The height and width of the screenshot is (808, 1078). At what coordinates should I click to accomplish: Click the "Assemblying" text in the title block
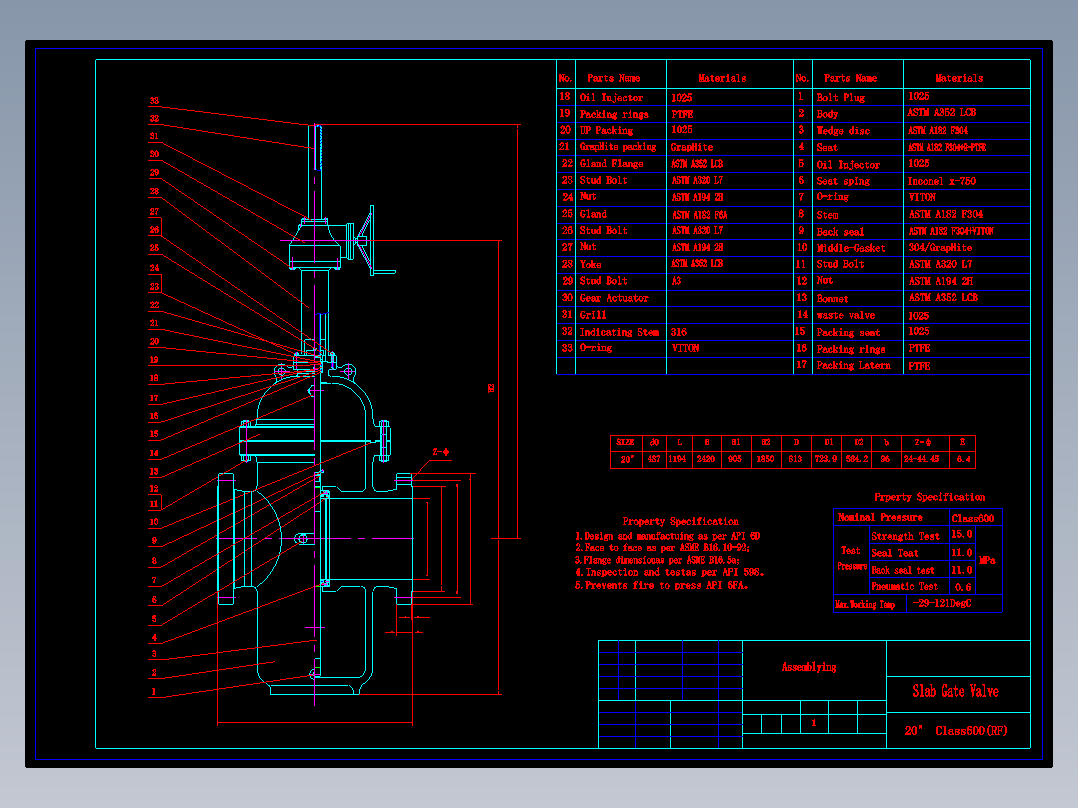coord(808,667)
